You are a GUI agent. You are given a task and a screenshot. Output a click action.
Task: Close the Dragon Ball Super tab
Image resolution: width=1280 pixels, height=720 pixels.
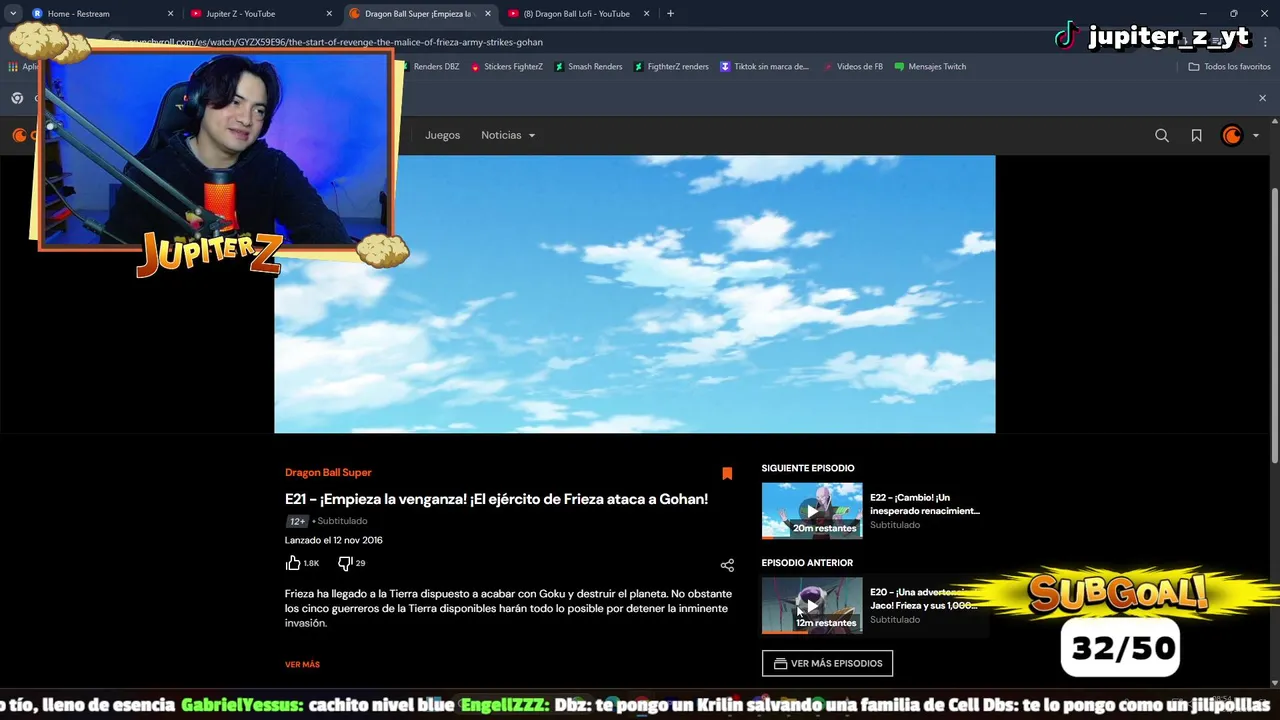tap(488, 14)
